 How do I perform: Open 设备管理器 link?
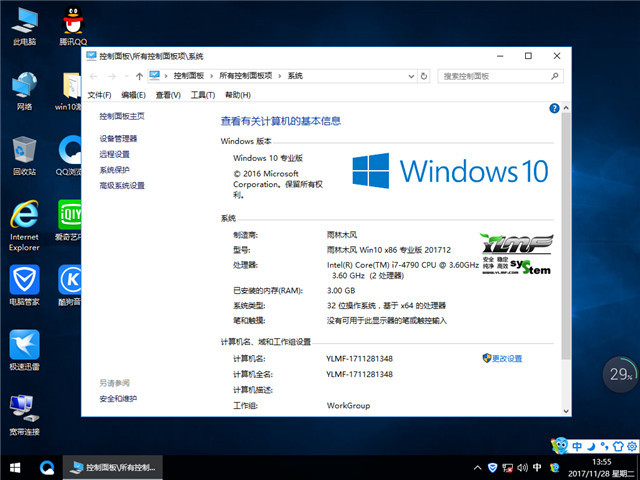coord(118,139)
